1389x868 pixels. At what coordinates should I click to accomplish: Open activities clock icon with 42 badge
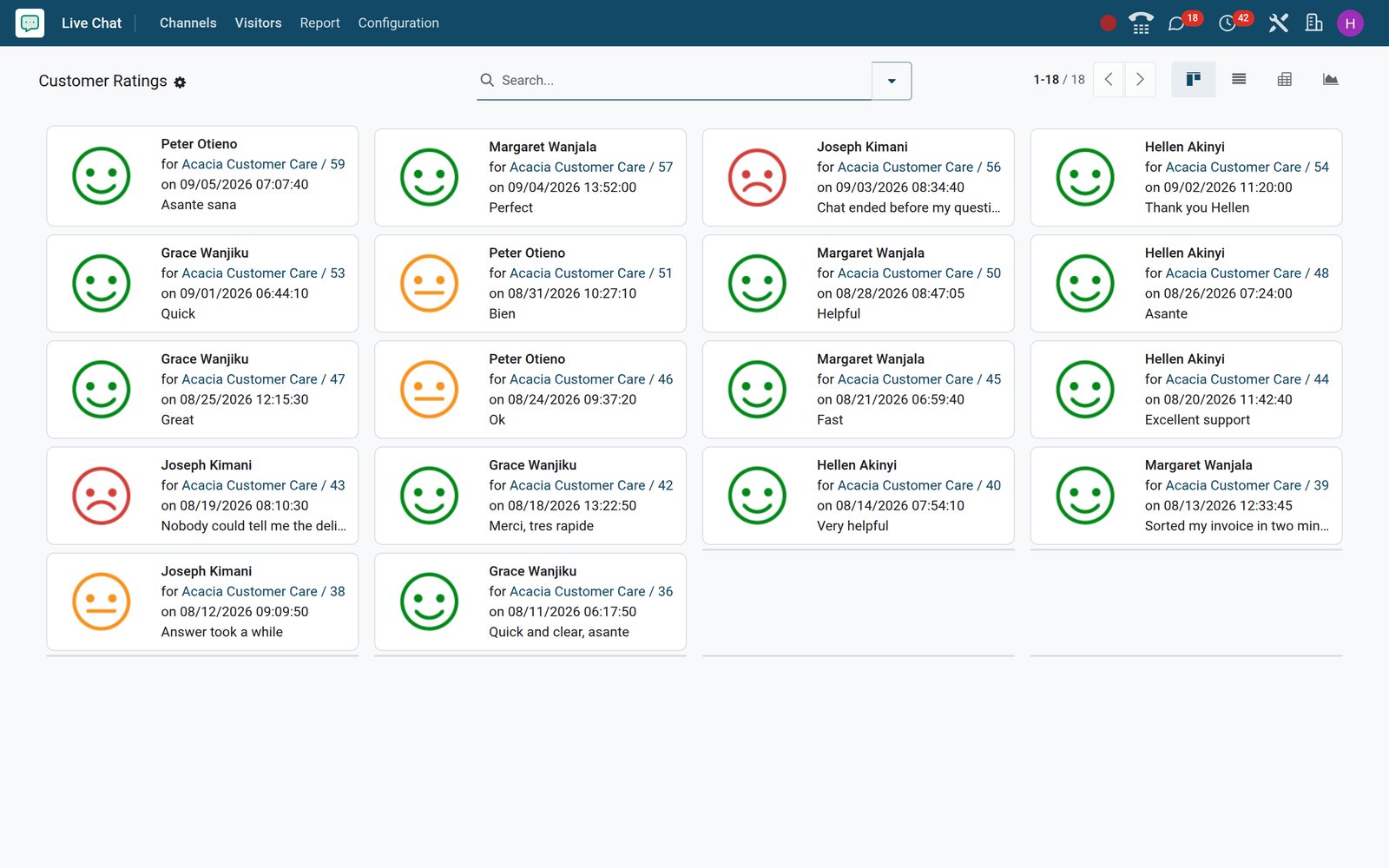pos(1228,23)
